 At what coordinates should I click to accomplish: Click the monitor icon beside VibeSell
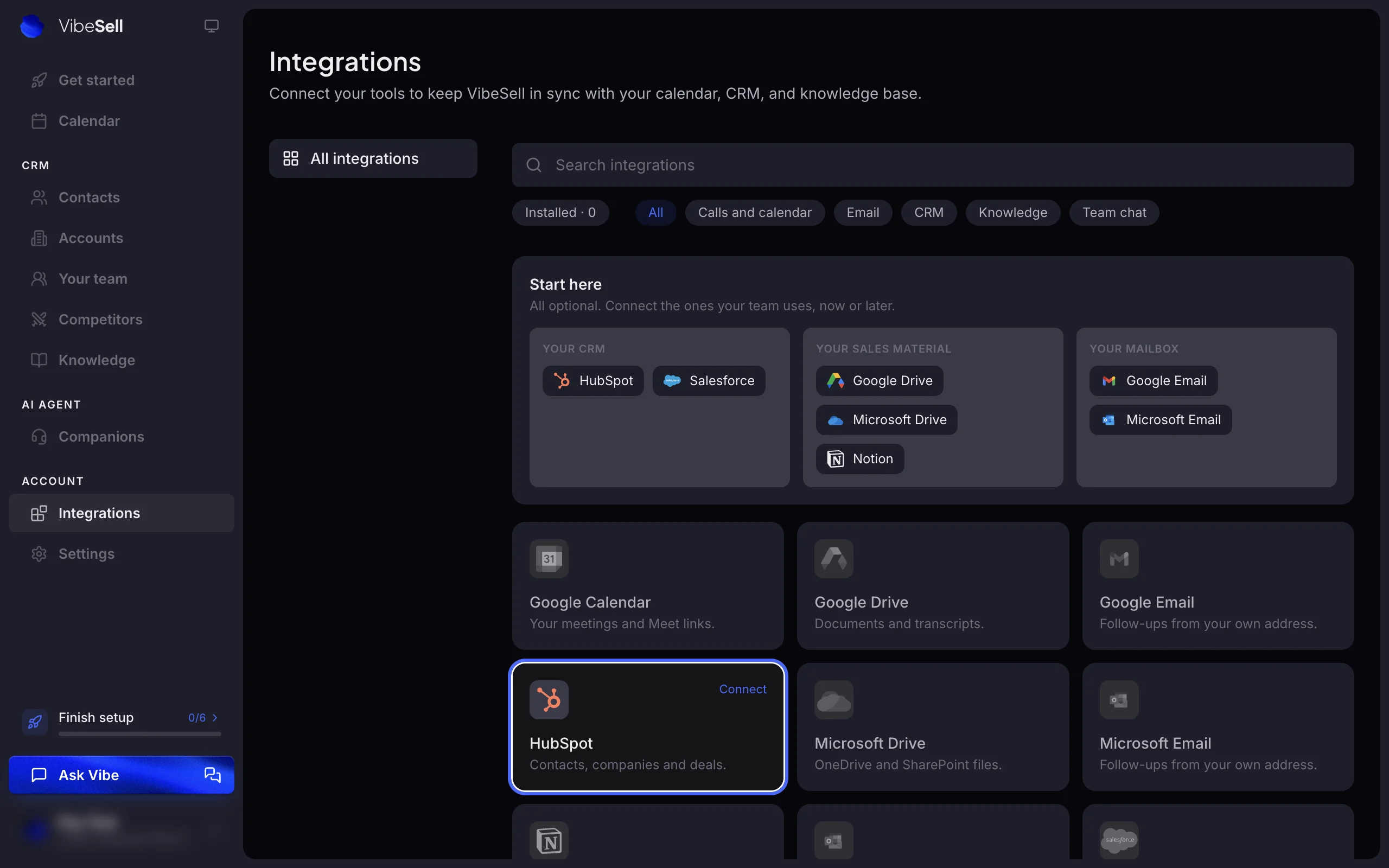[x=211, y=26]
